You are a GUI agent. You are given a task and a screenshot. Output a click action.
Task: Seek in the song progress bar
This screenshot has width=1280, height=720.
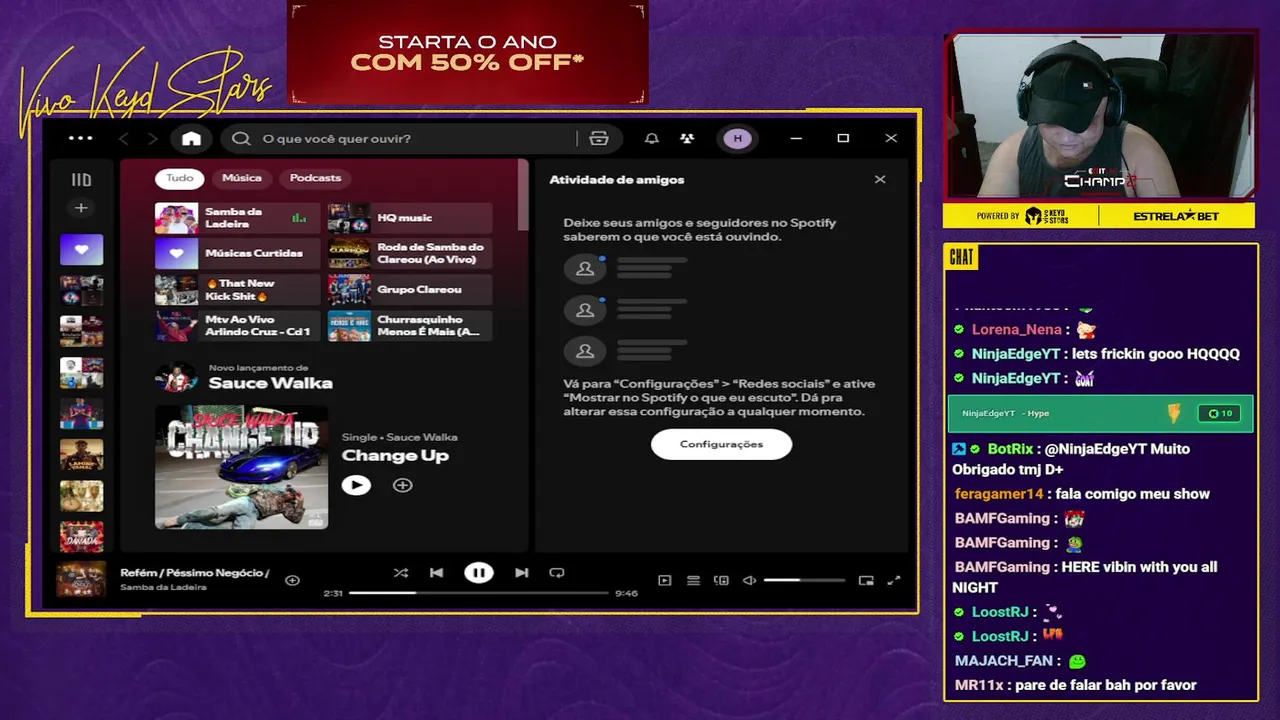pyautogui.click(x=478, y=593)
